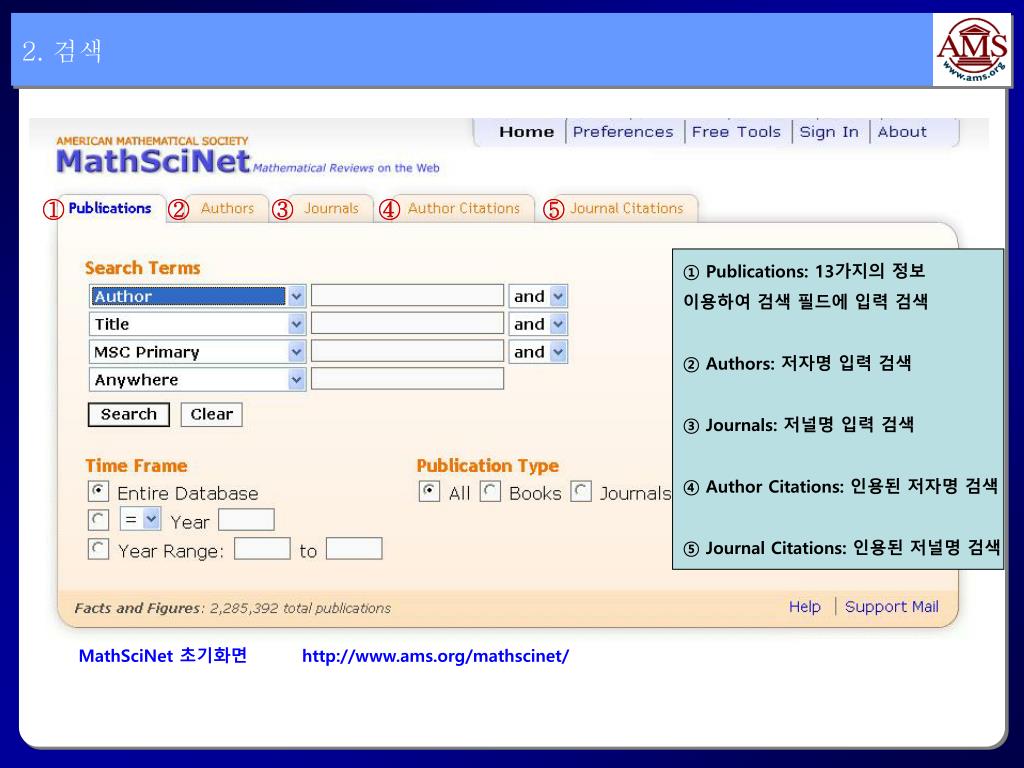Click the '2. 검색' slide title
The image size is (1024, 768).
[x=62, y=51]
